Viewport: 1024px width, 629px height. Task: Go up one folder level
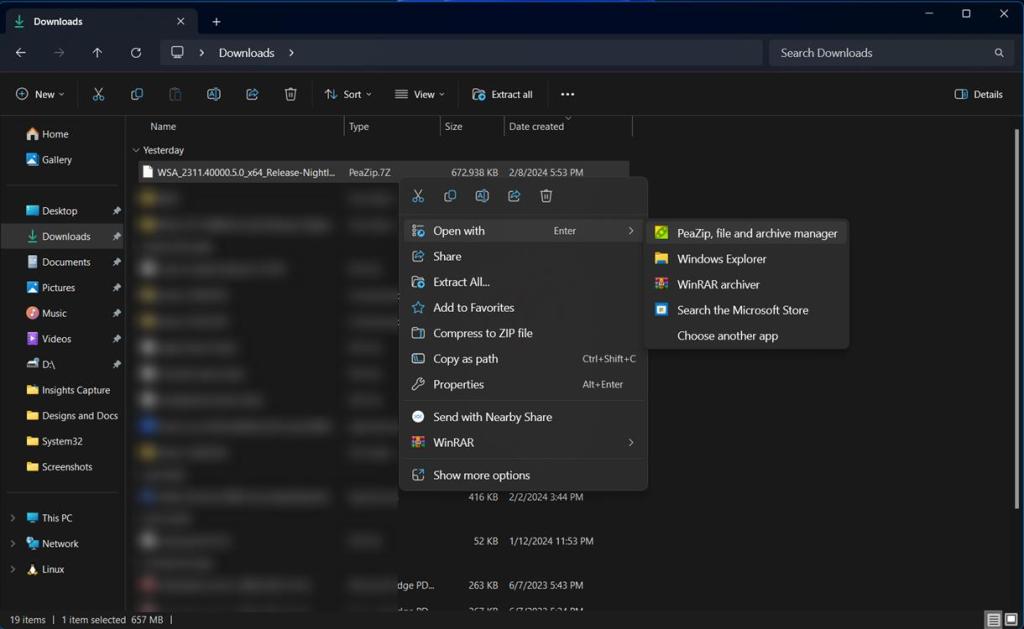tap(97, 53)
